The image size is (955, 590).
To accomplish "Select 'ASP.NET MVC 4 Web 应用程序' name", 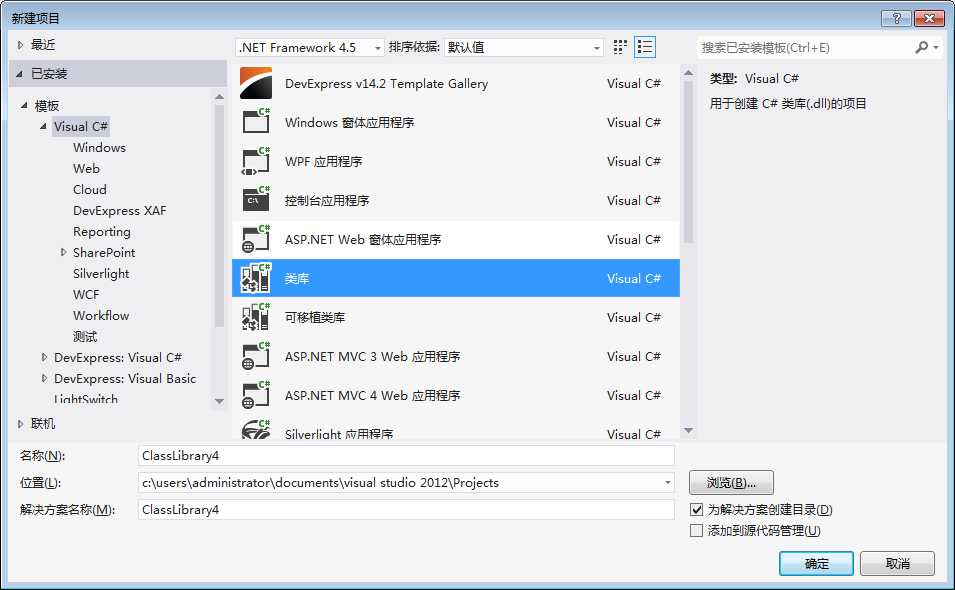I will 372,395.
